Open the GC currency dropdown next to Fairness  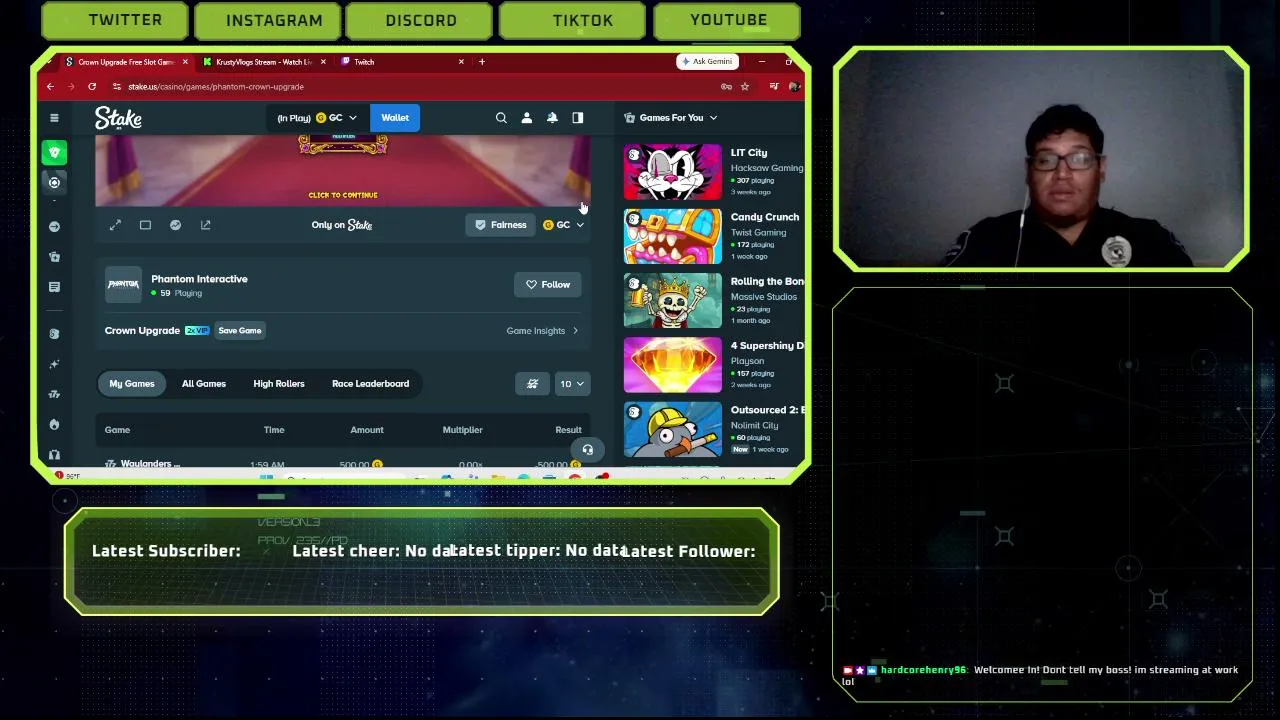(x=564, y=225)
